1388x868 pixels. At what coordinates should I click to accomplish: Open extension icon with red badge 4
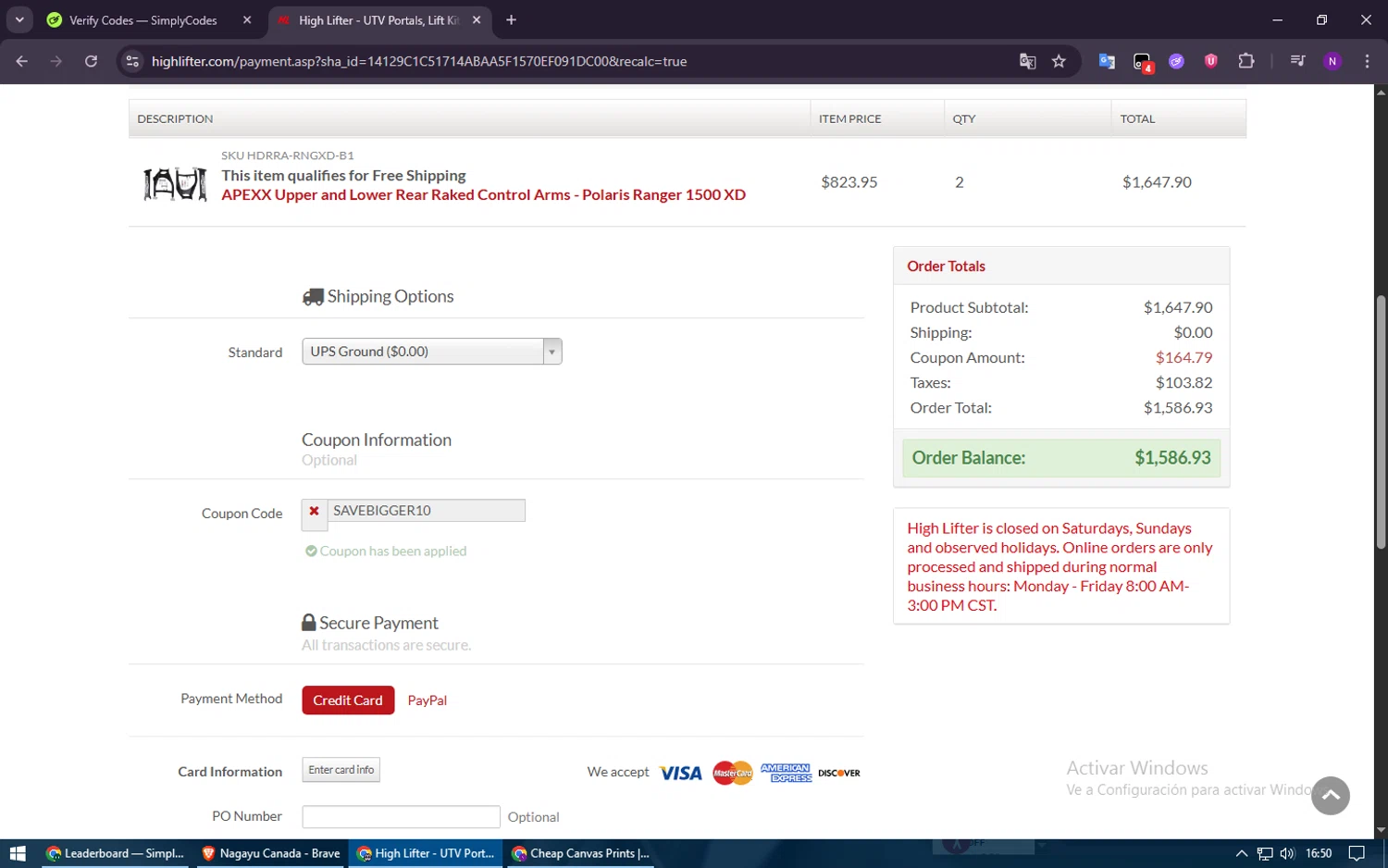pyautogui.click(x=1143, y=62)
